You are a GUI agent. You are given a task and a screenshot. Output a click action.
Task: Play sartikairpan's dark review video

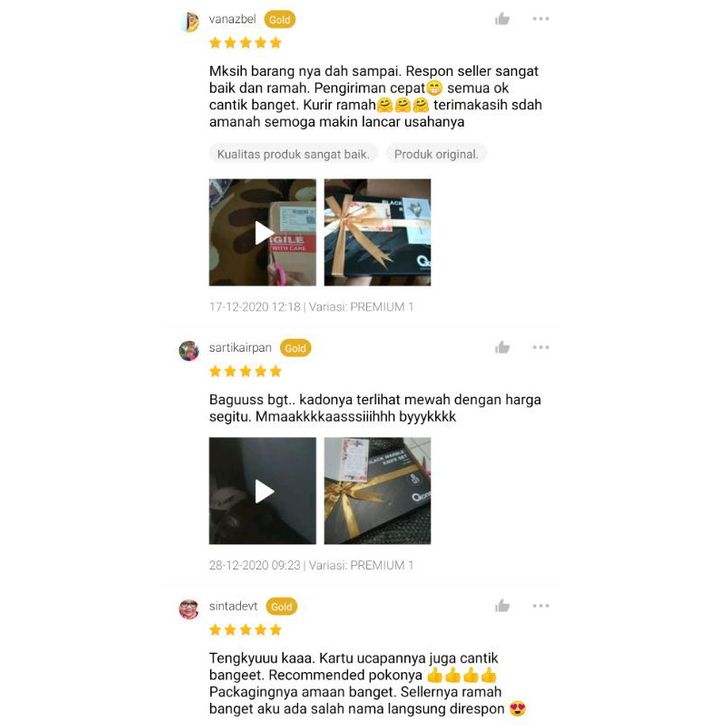(263, 491)
